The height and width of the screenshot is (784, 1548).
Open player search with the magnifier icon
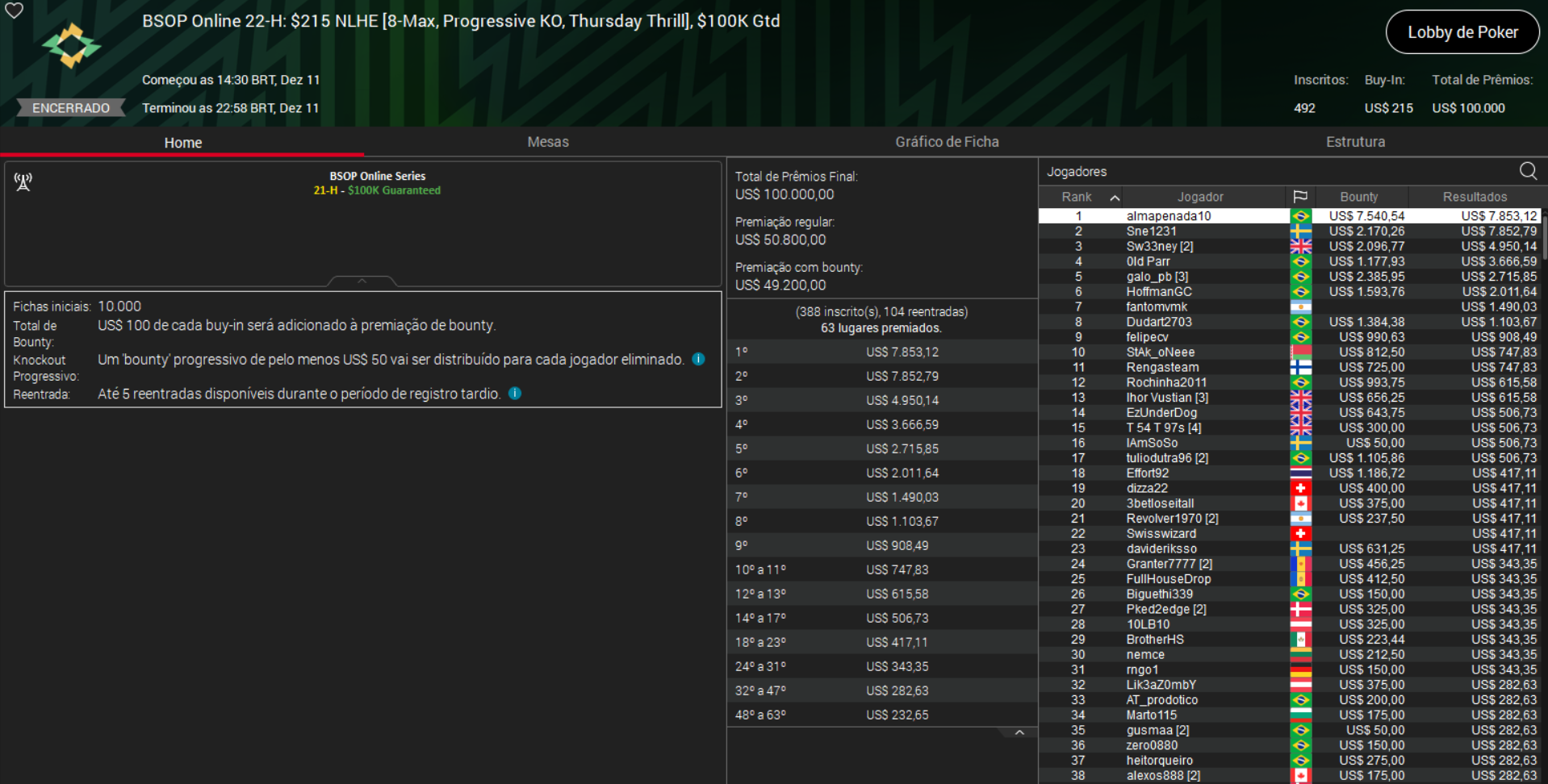click(1528, 171)
